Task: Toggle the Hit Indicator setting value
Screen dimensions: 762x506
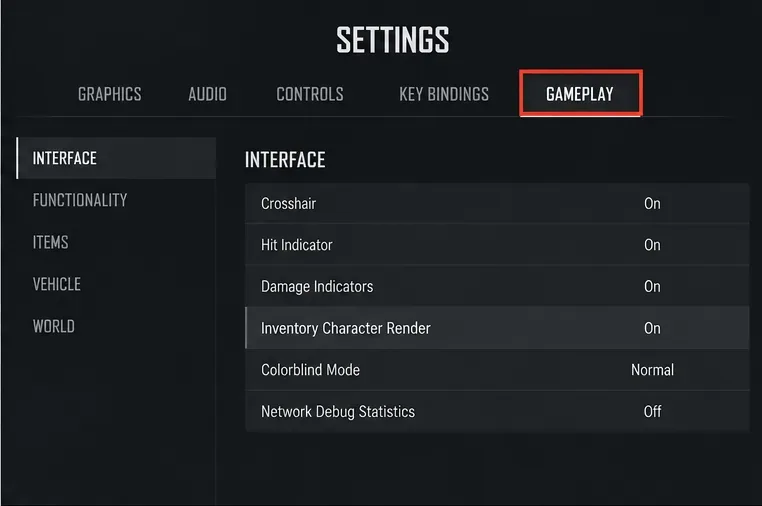Action: 652,244
